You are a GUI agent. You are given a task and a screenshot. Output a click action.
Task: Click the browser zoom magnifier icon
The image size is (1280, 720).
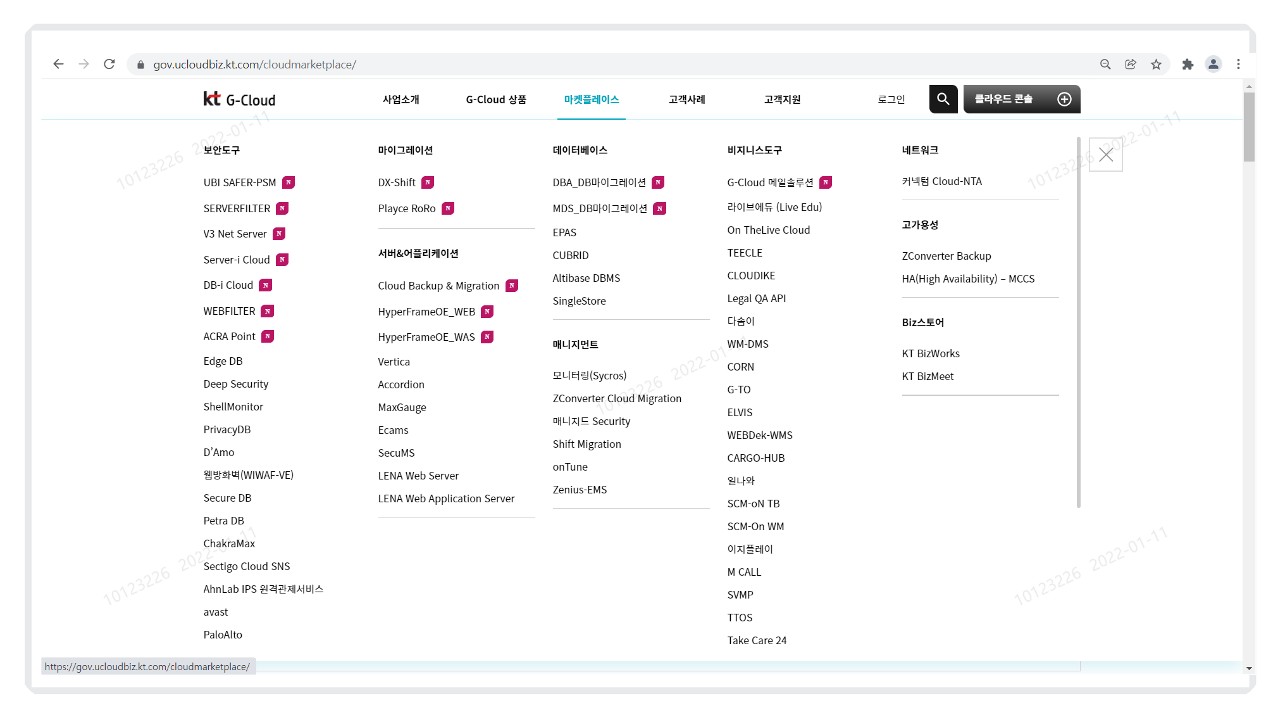(1105, 64)
